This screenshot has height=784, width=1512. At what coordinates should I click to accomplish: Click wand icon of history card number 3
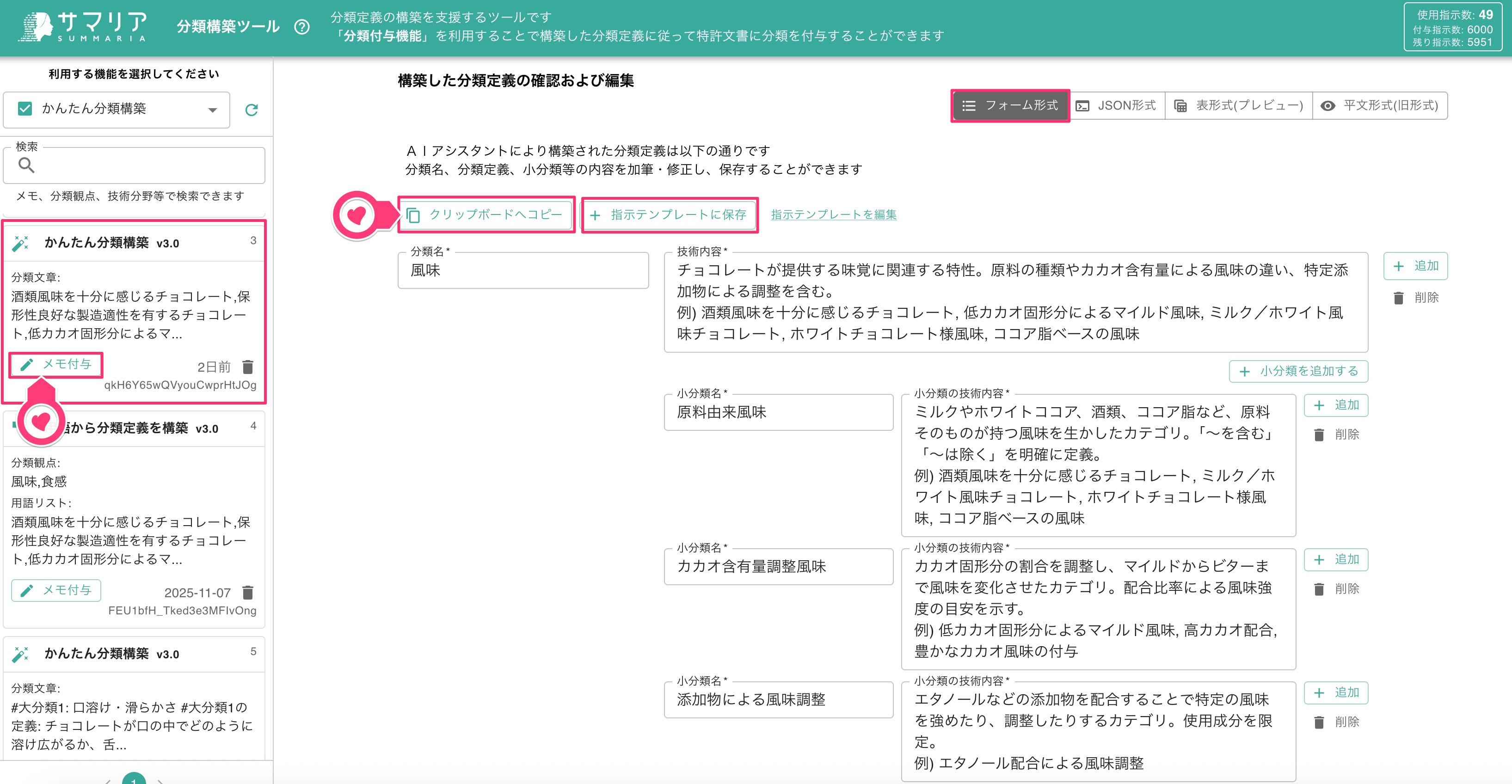(x=20, y=243)
